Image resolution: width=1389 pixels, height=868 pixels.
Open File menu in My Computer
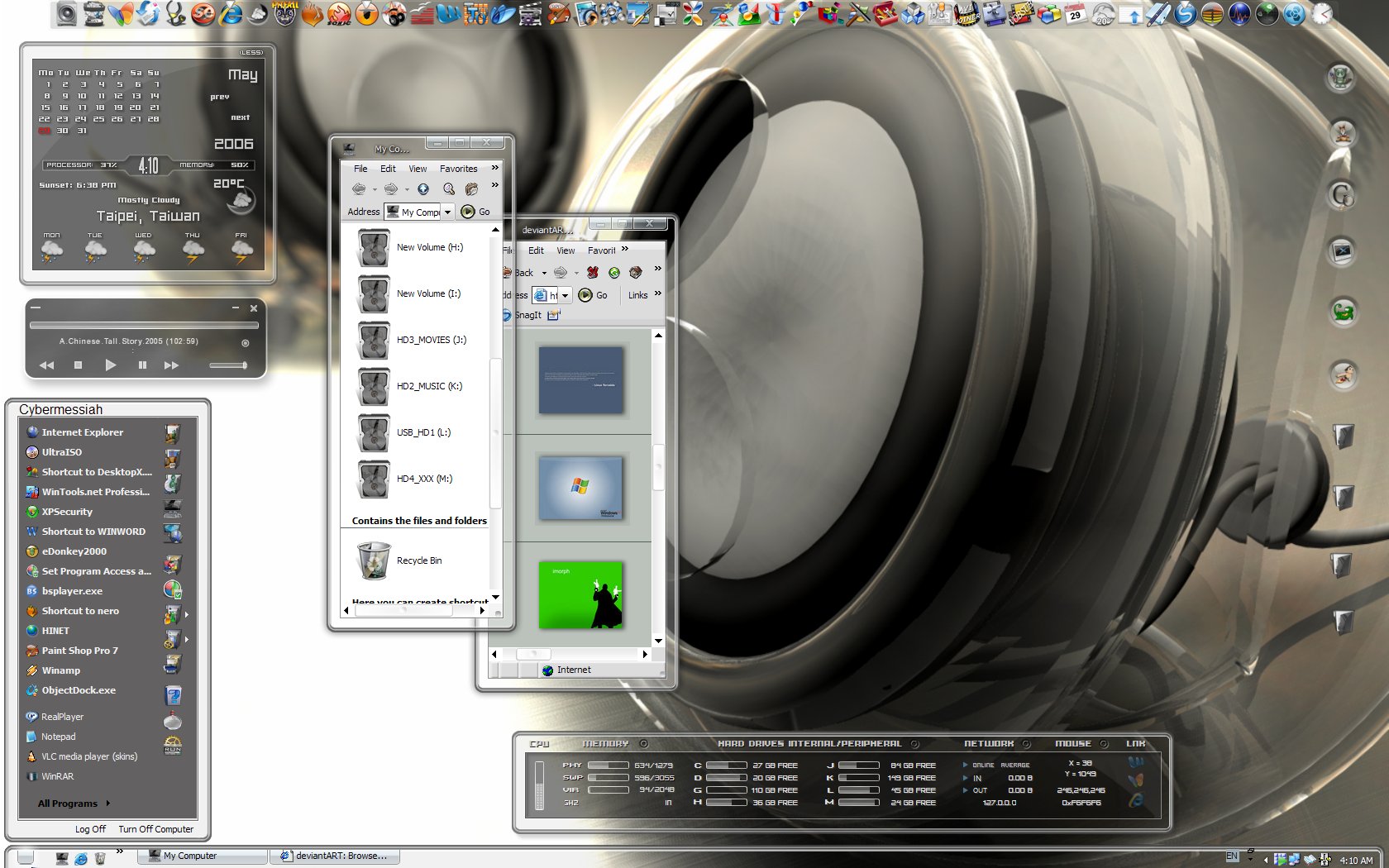pos(360,169)
